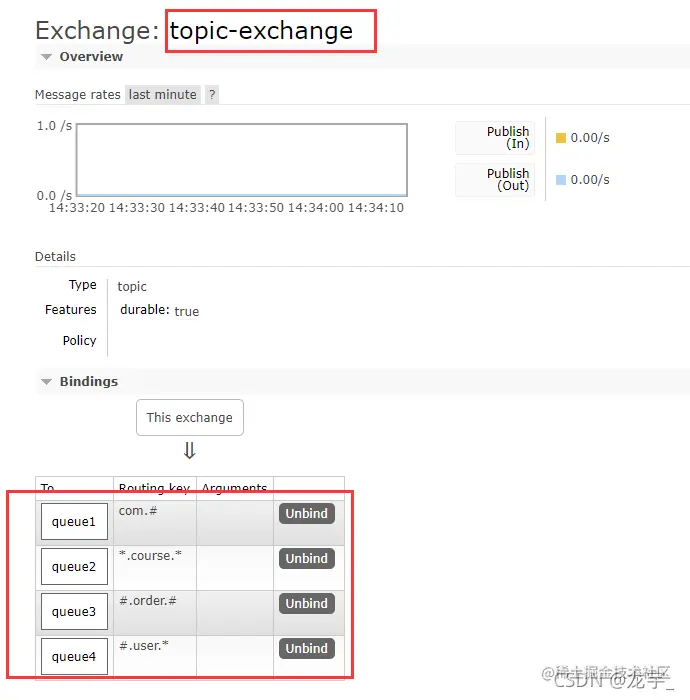Change the last minute time range
Viewport: 690px width, 700px height.
click(163, 95)
